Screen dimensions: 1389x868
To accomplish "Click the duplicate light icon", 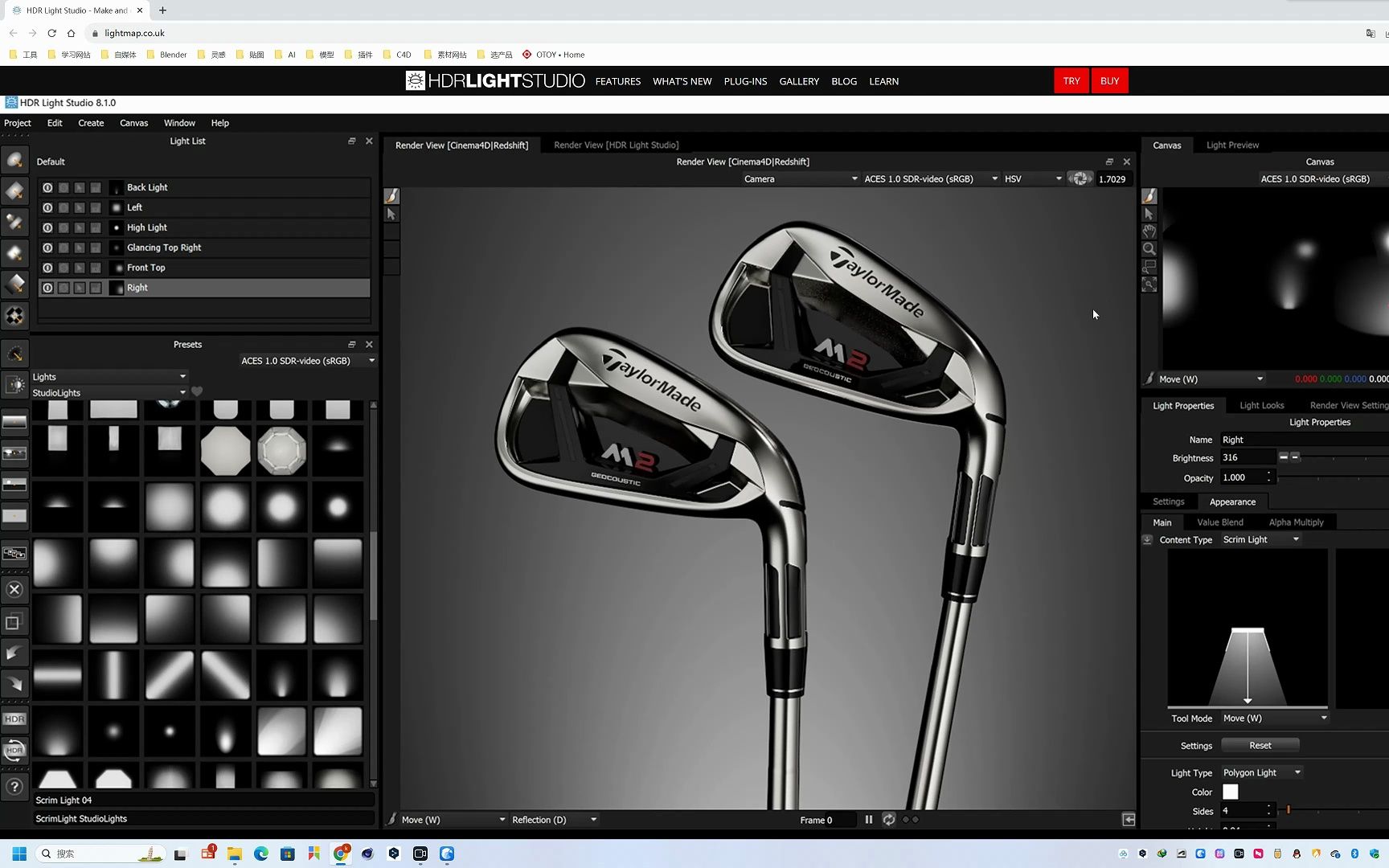I will point(14,621).
